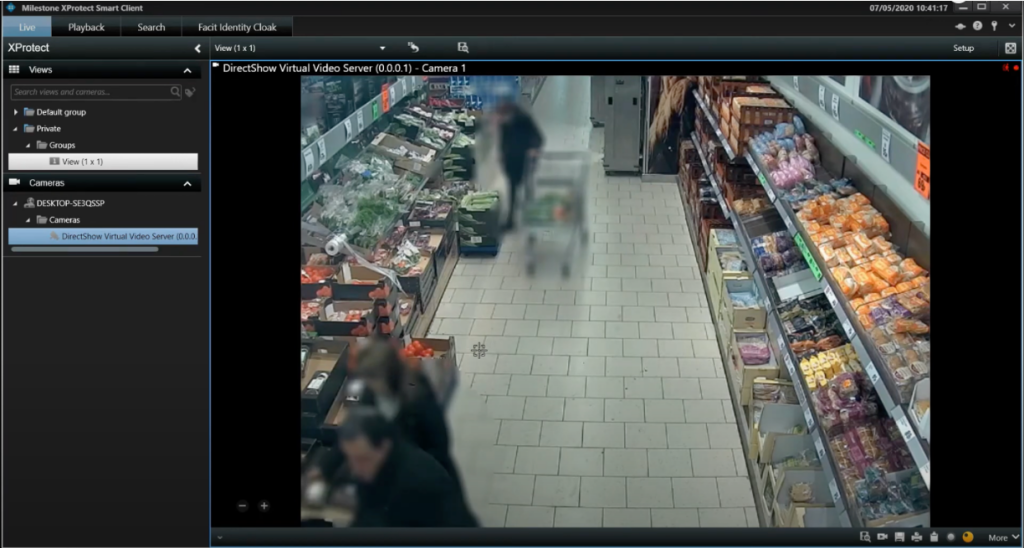Switch to the Live tab
Viewport: 1024px width, 548px height.
(x=27, y=27)
